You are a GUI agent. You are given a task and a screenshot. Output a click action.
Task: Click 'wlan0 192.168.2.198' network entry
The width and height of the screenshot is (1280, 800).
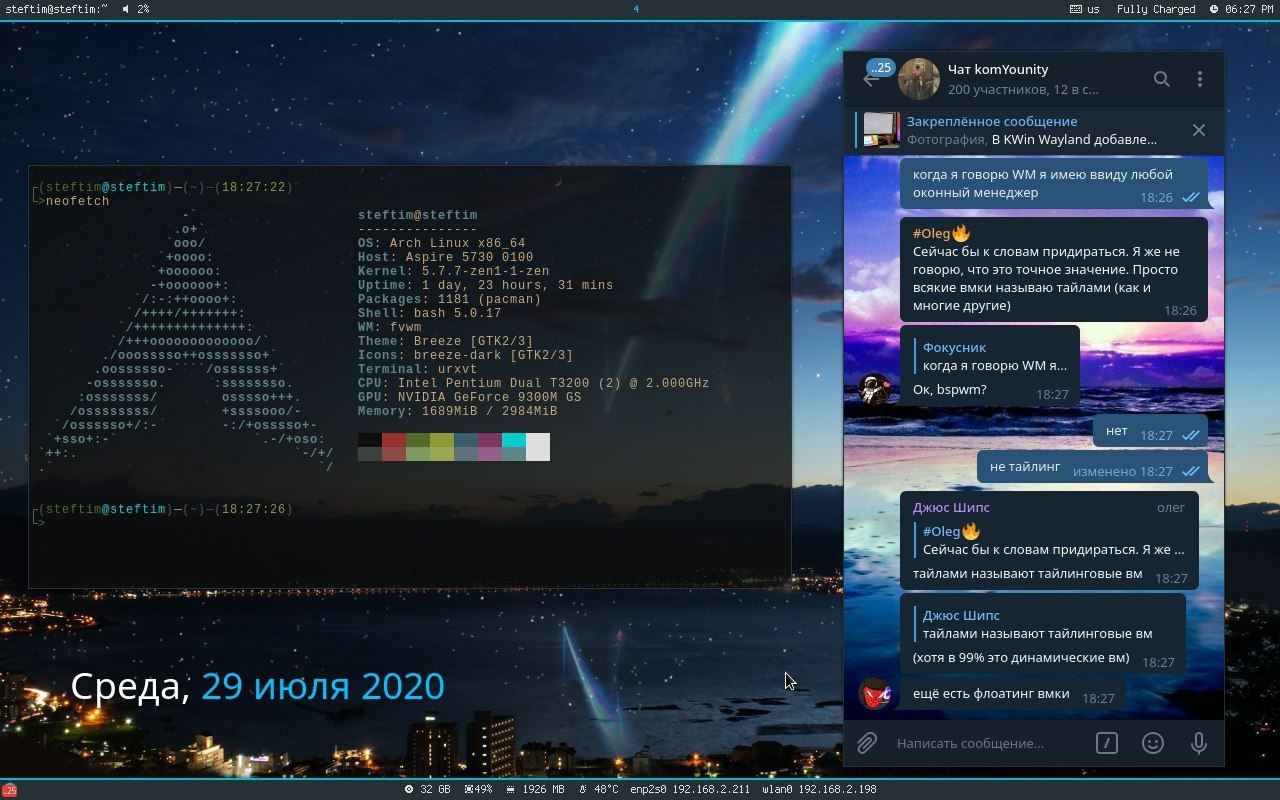[x=819, y=789]
